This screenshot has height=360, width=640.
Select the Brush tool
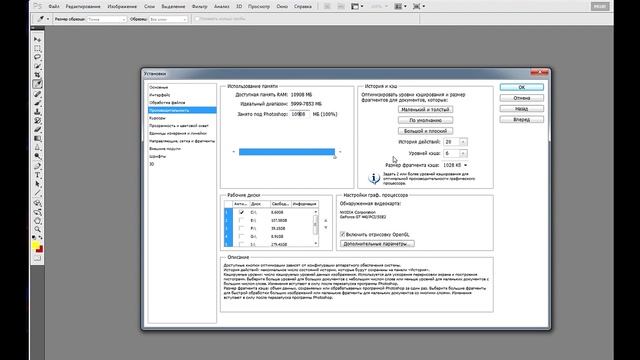pyautogui.click(x=37, y=103)
